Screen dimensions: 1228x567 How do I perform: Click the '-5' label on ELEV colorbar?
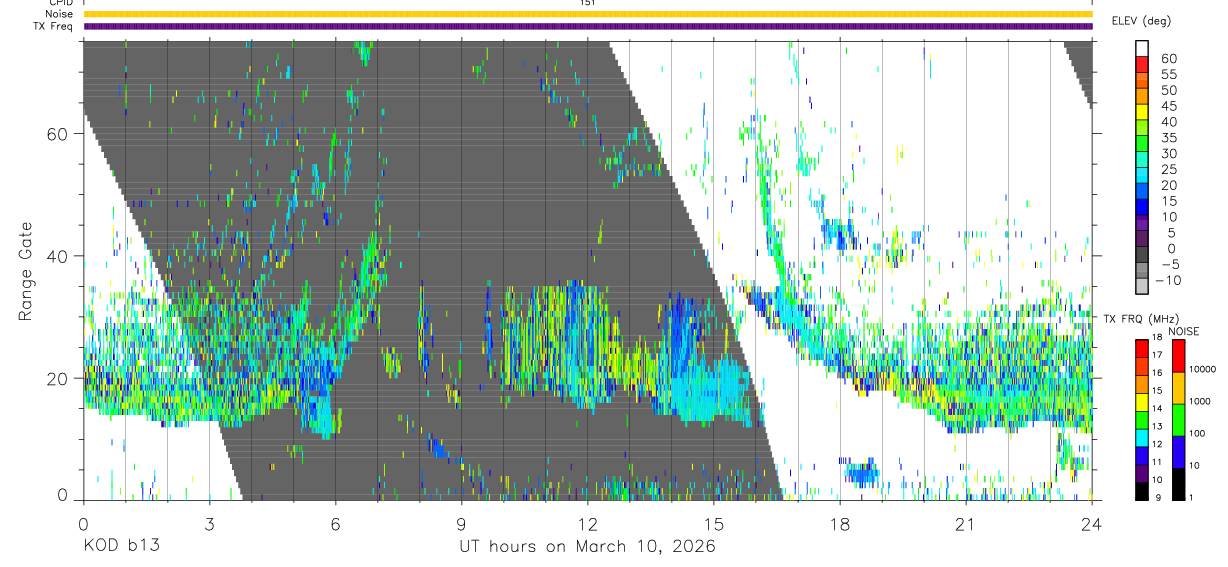tap(1170, 264)
